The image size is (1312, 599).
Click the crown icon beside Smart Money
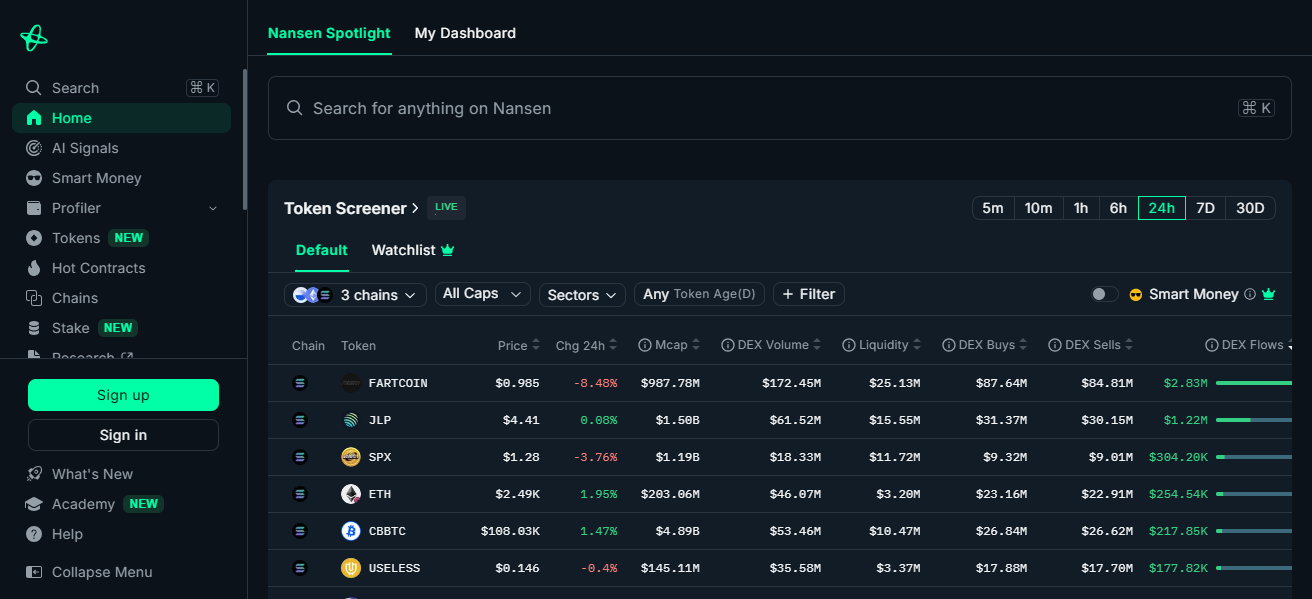[1269, 294]
